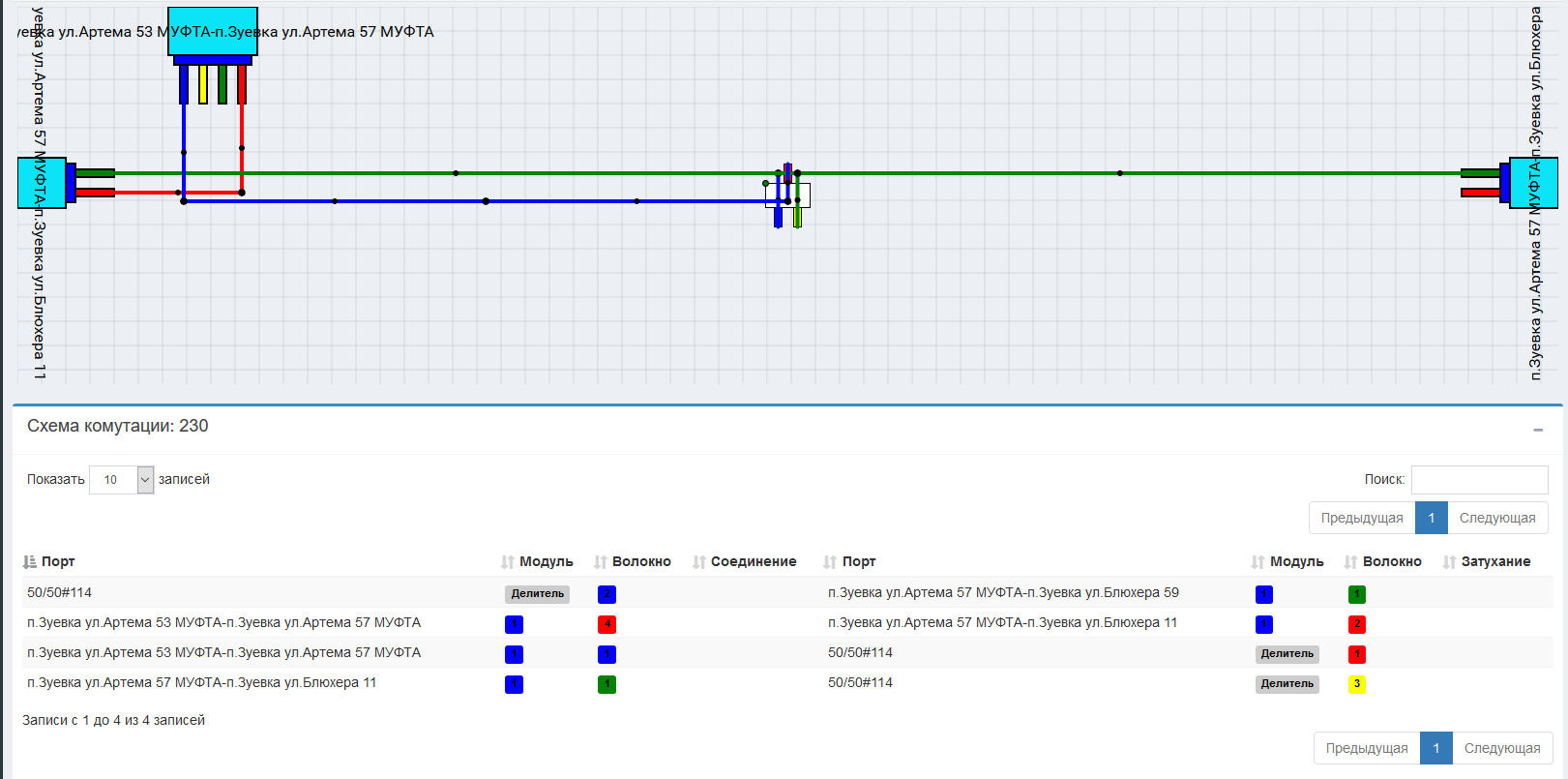Click the long green fiber line in diagram

(967, 173)
